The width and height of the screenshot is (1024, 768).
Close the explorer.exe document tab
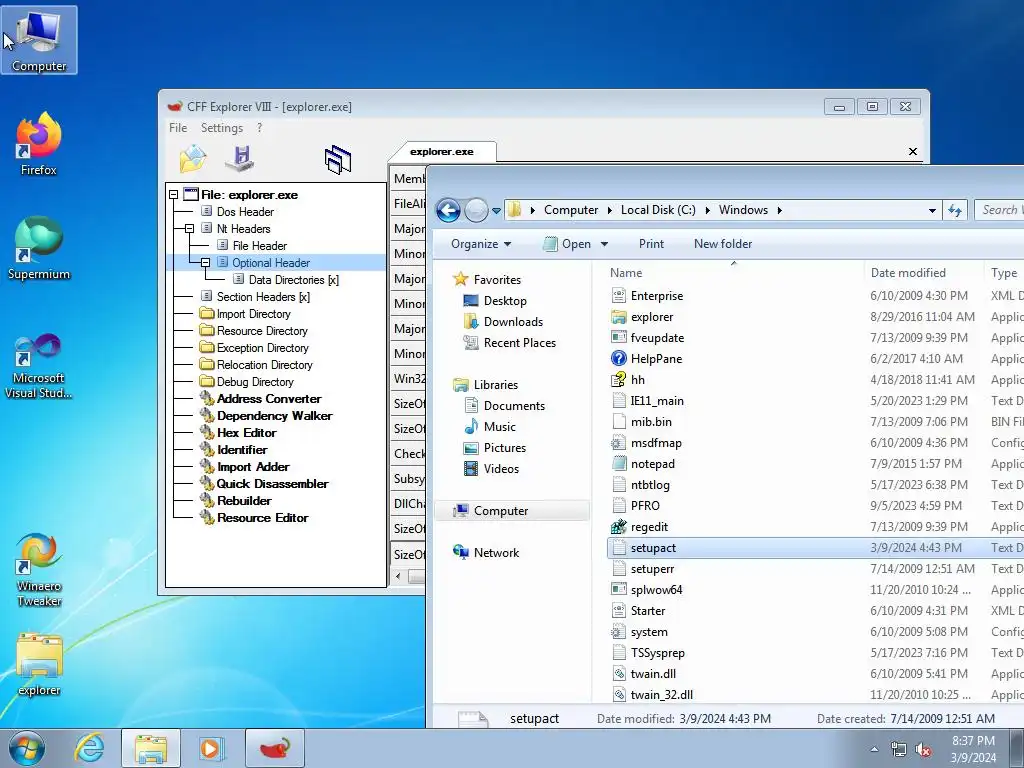click(912, 152)
